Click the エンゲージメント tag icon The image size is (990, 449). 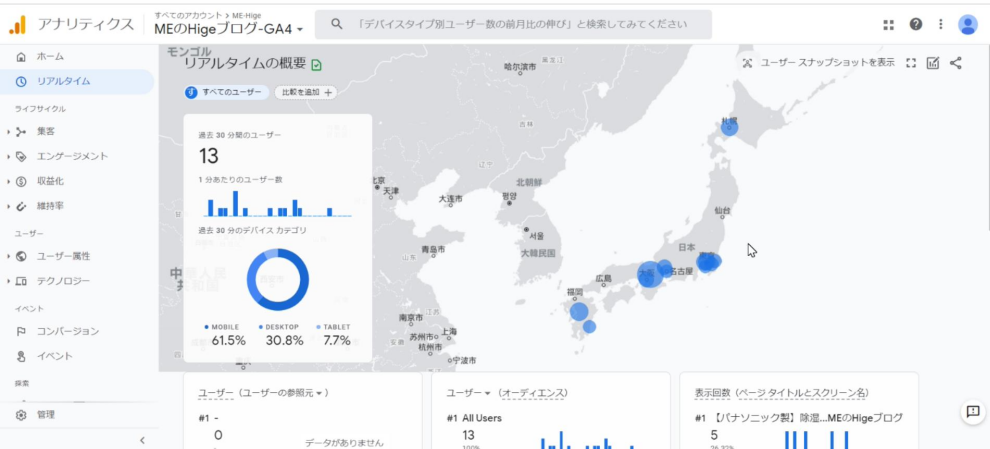click(21, 156)
